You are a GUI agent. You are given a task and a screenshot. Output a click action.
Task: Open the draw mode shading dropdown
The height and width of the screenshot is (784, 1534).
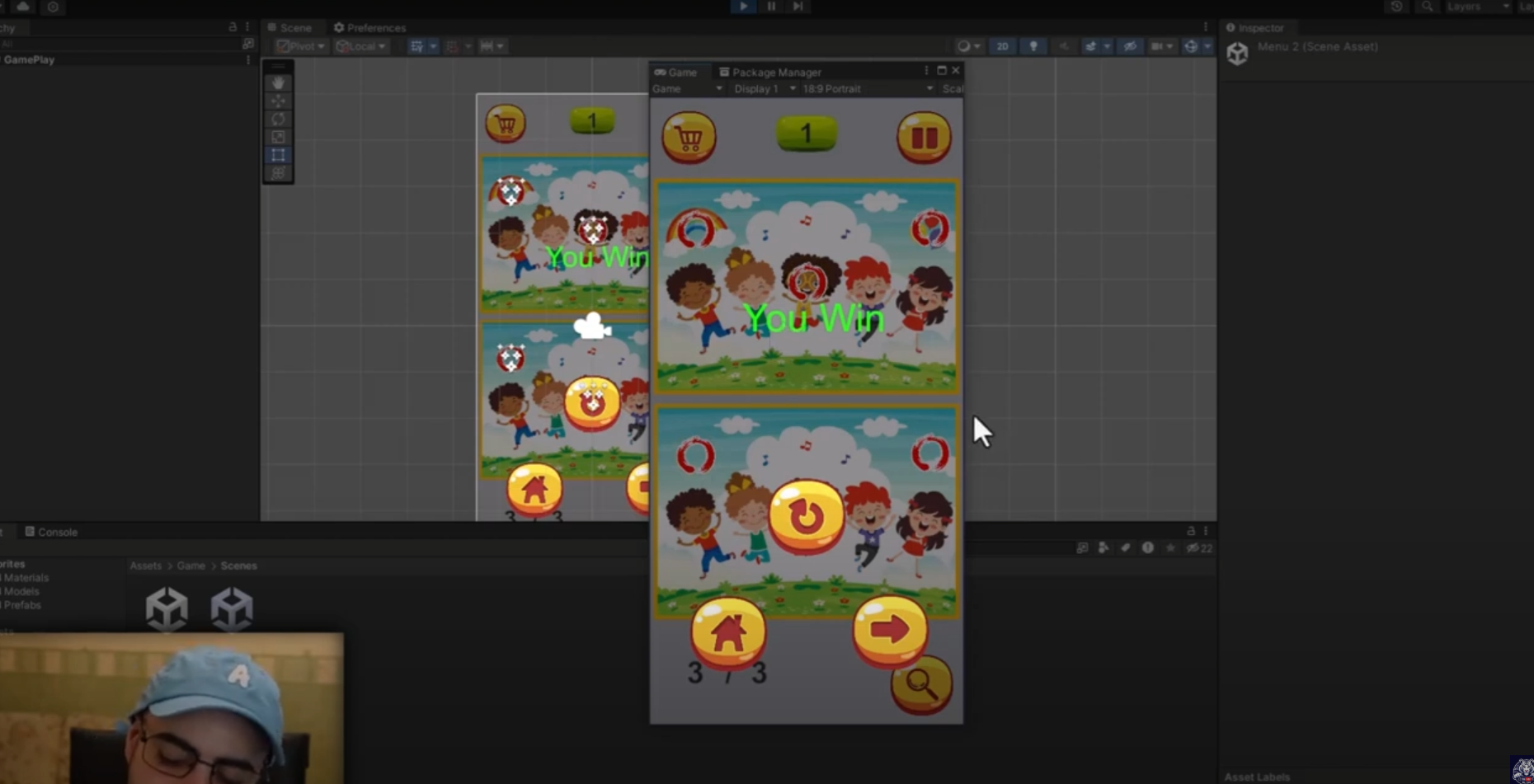(x=968, y=46)
